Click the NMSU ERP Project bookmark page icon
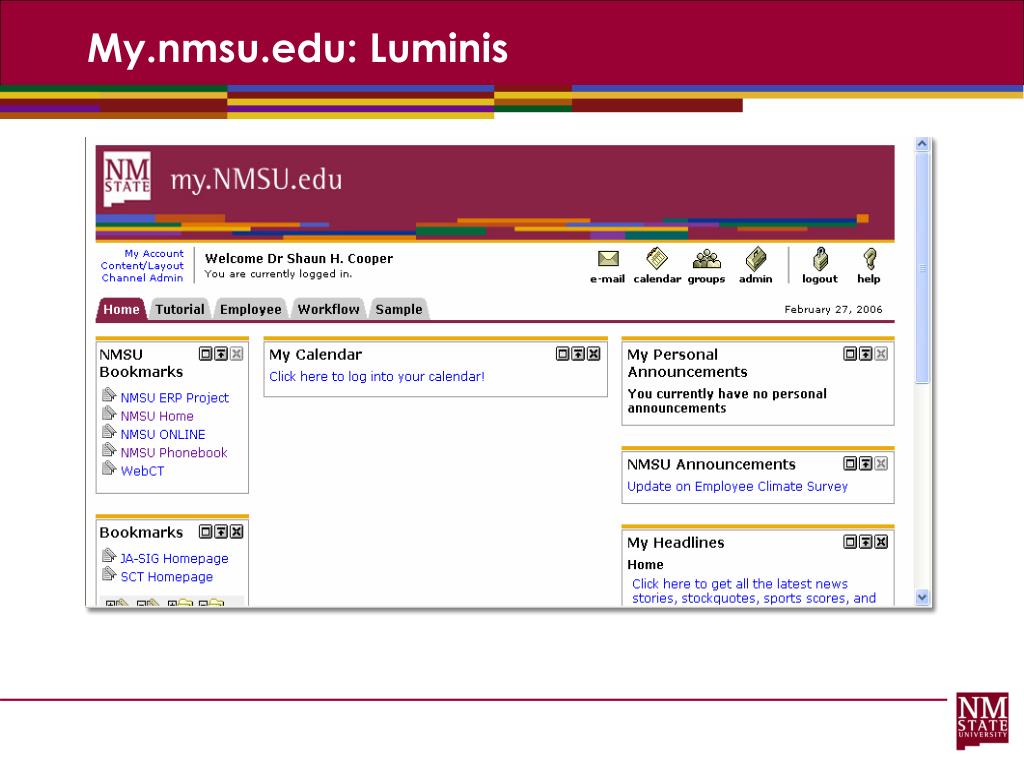This screenshot has width=1024, height=768. click(109, 395)
